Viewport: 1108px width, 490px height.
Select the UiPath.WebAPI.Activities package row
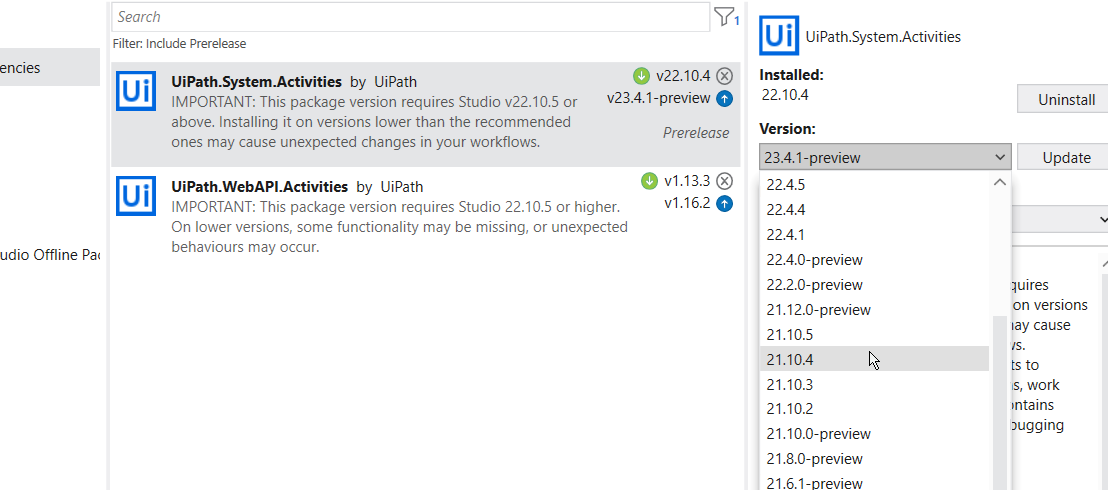pos(425,216)
